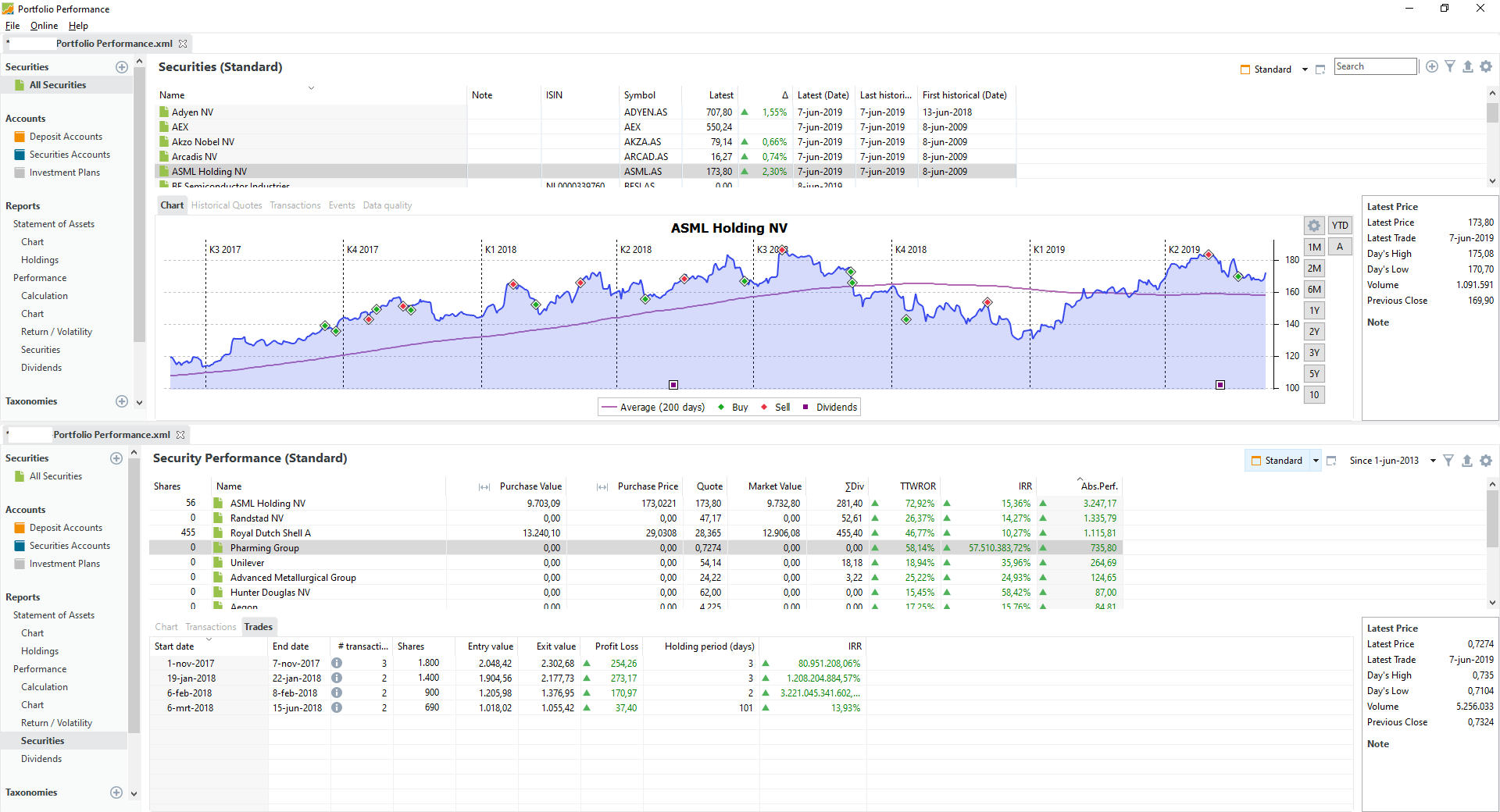Expand the Standard view dropdown in Securities (Standard)

pyautogui.click(x=1305, y=69)
